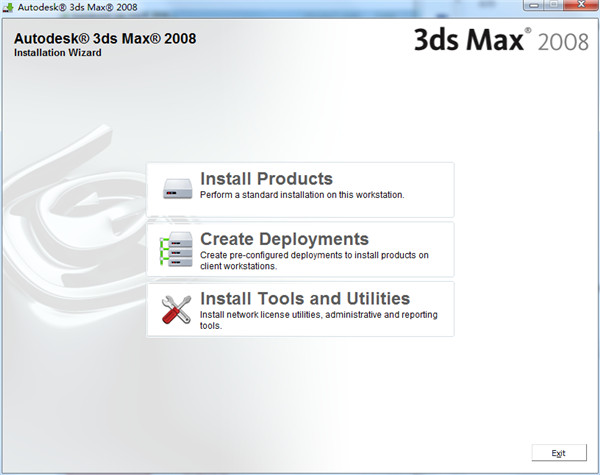Choose Create Deployments heading
The width and height of the screenshot is (600, 475).
284,239
